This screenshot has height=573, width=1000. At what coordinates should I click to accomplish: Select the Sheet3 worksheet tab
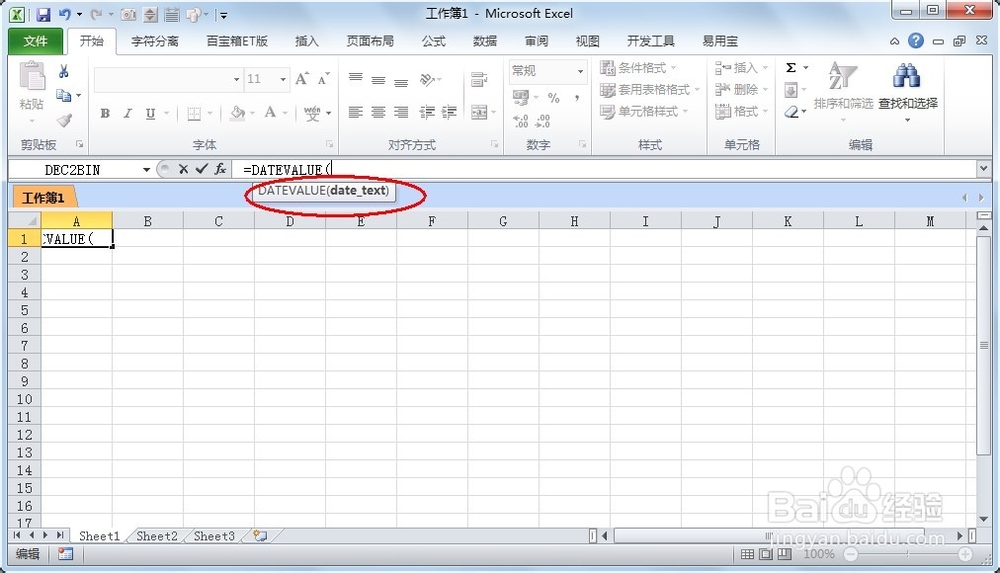coord(214,536)
